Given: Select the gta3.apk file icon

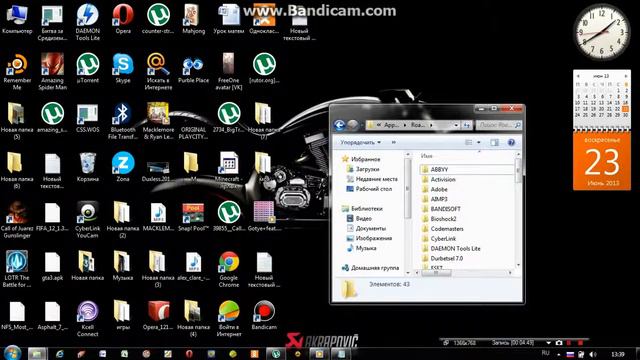Looking at the screenshot, I should coord(52,266).
